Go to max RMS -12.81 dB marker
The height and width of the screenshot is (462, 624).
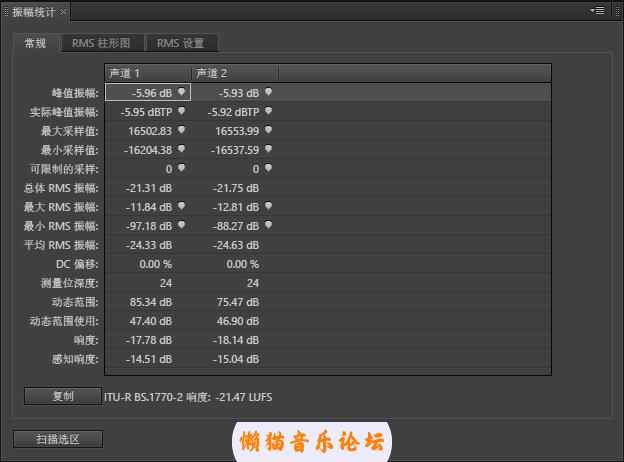[269, 206]
